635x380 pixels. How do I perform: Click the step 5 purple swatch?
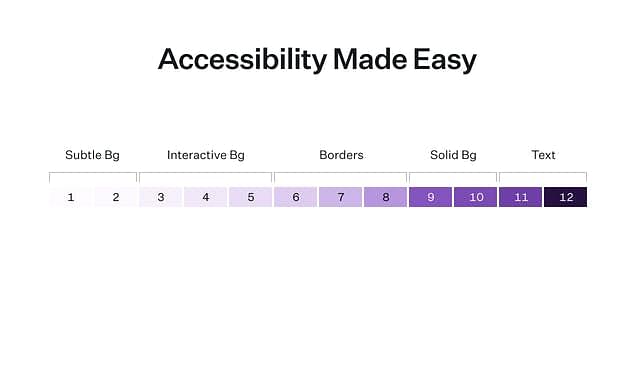(251, 197)
